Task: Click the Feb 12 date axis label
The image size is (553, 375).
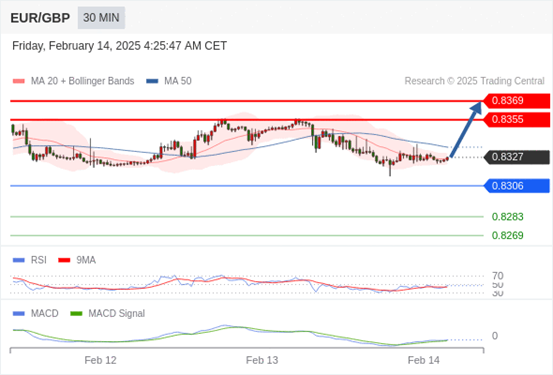Action: tap(101, 360)
